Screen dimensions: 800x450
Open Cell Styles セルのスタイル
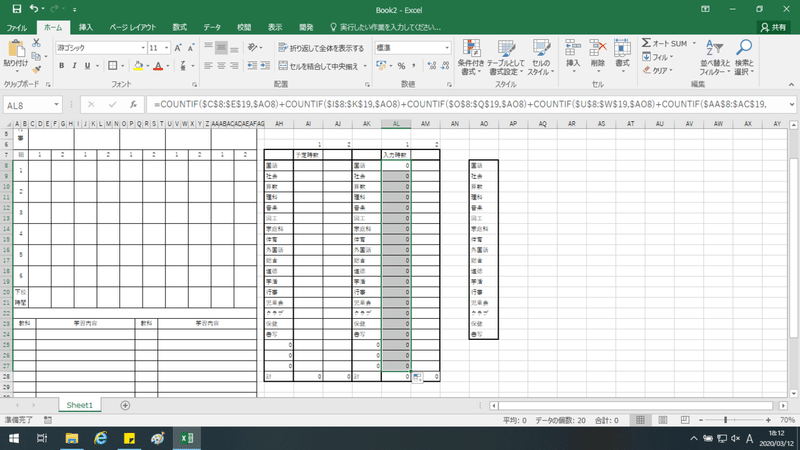click(541, 58)
